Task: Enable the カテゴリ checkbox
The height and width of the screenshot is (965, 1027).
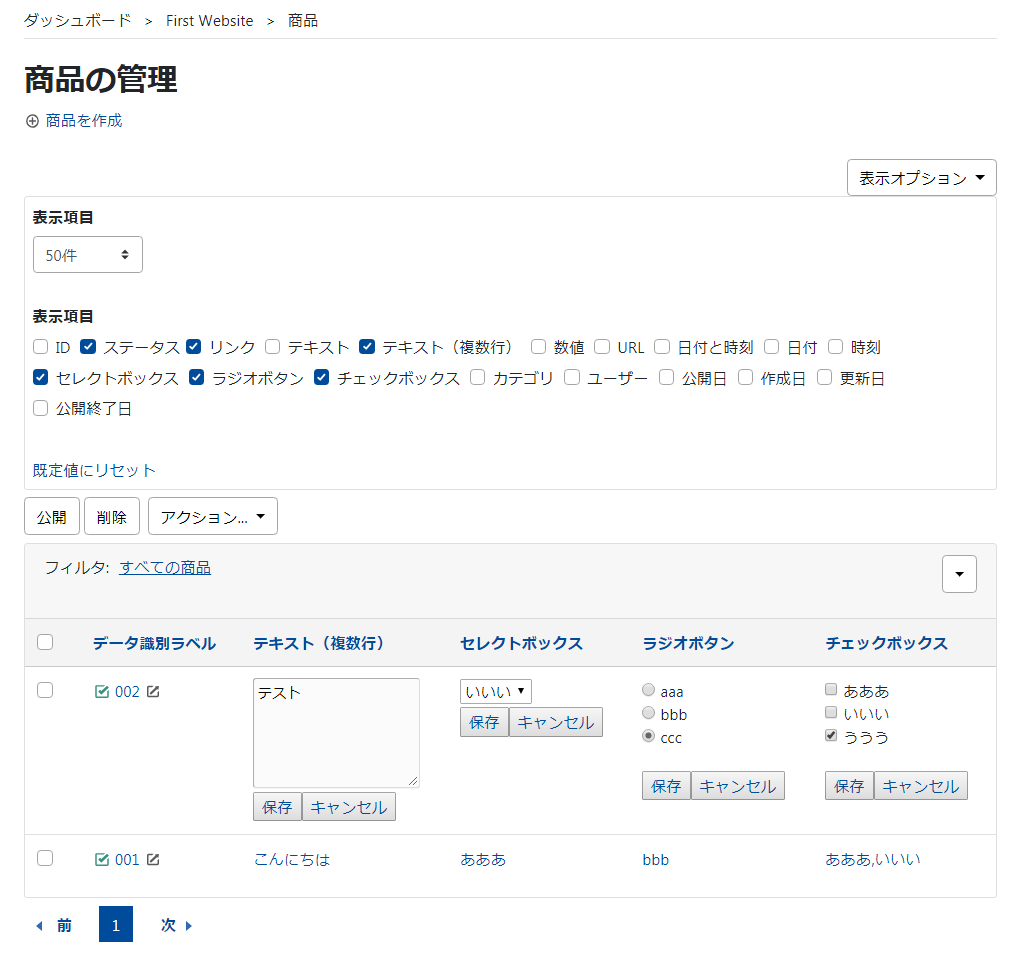Action: pyautogui.click(x=477, y=377)
